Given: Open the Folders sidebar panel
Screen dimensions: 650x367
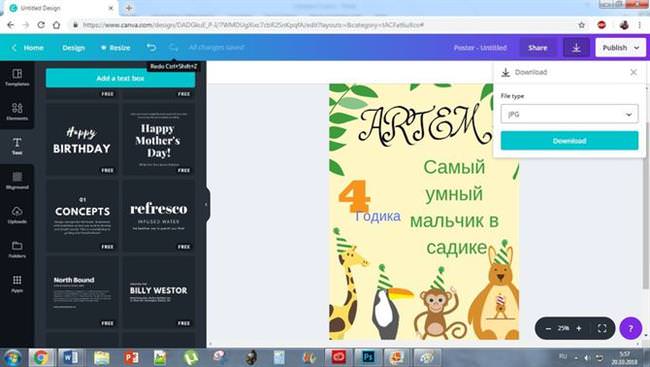Looking at the screenshot, I should [x=17, y=249].
